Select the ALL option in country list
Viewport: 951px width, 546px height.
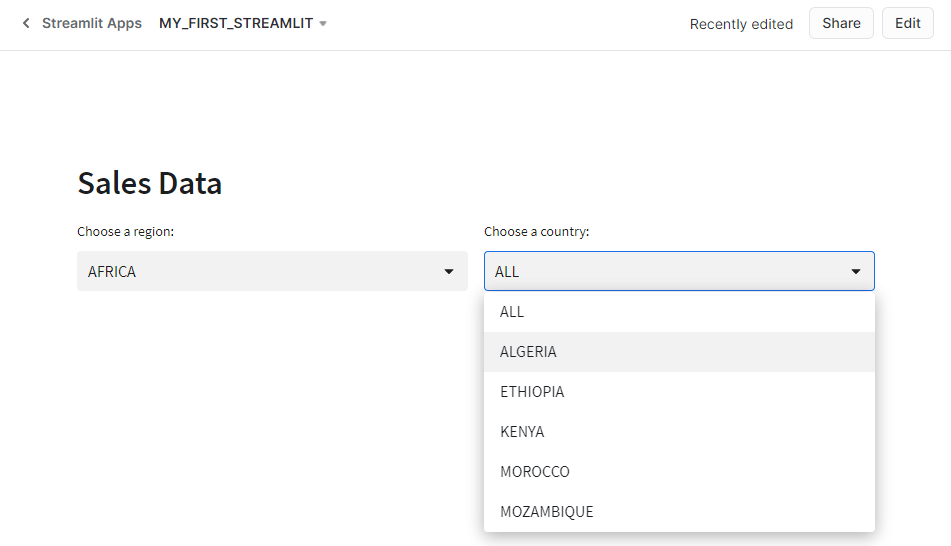tap(512, 312)
